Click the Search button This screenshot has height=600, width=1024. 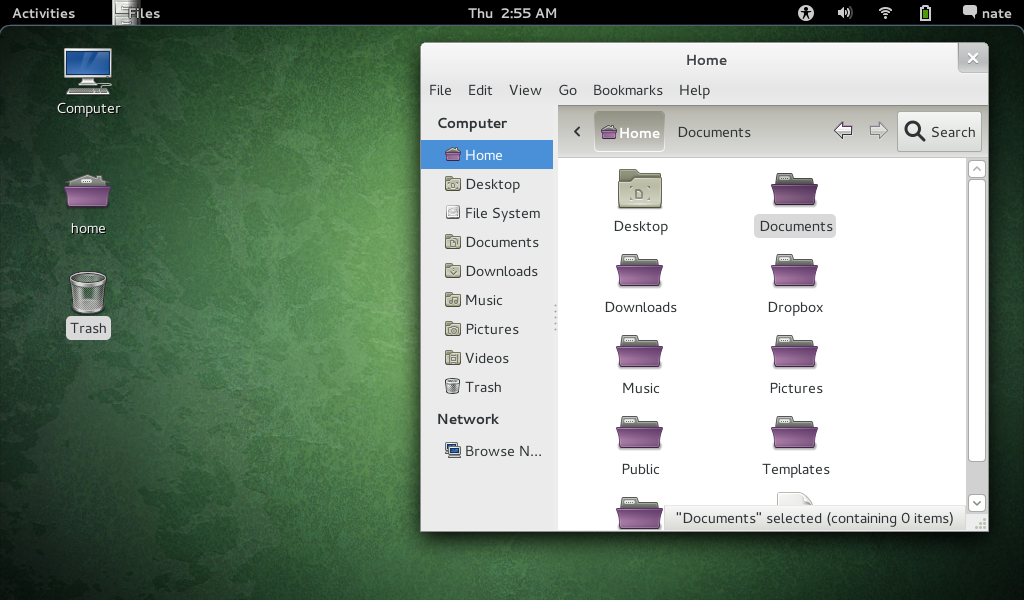coord(939,132)
